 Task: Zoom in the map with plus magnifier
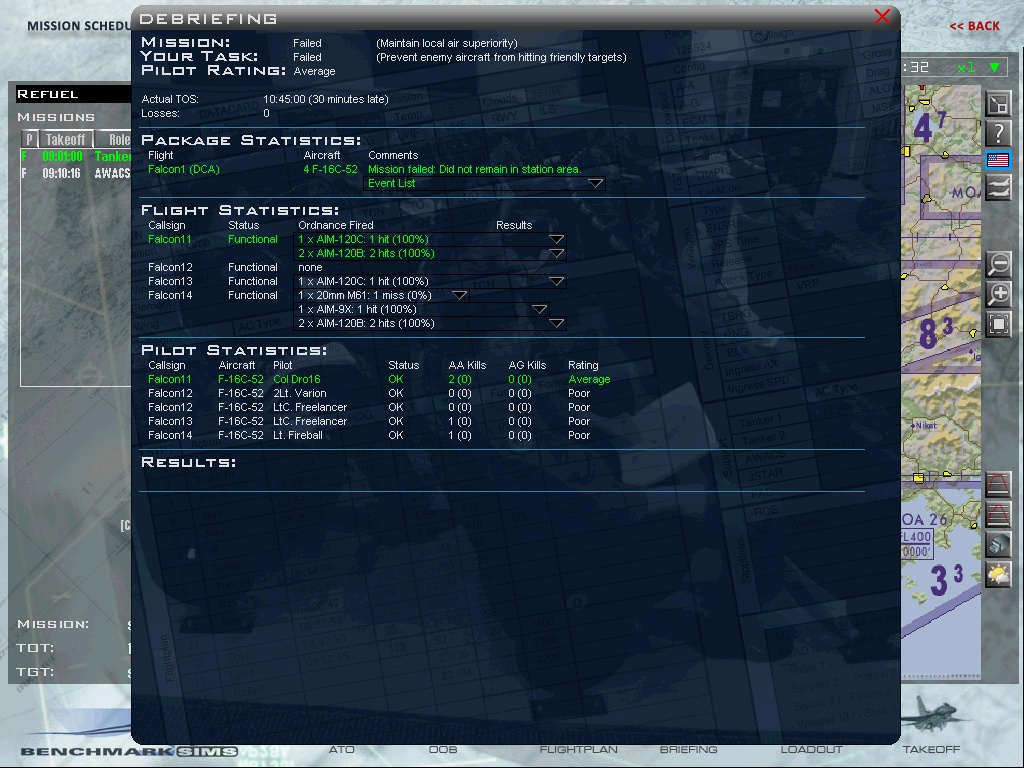pos(998,294)
